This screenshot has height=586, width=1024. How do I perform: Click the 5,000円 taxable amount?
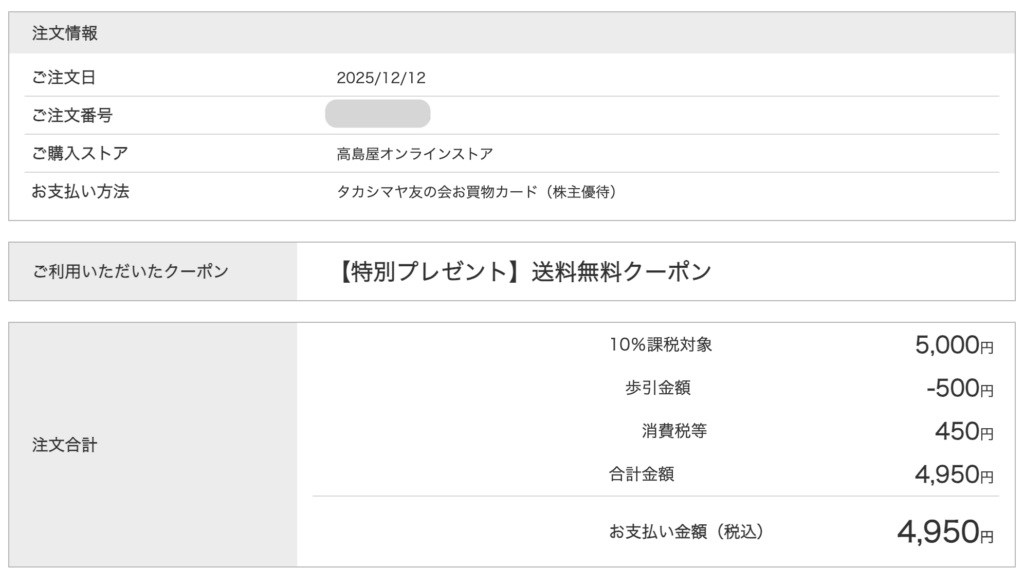954,346
